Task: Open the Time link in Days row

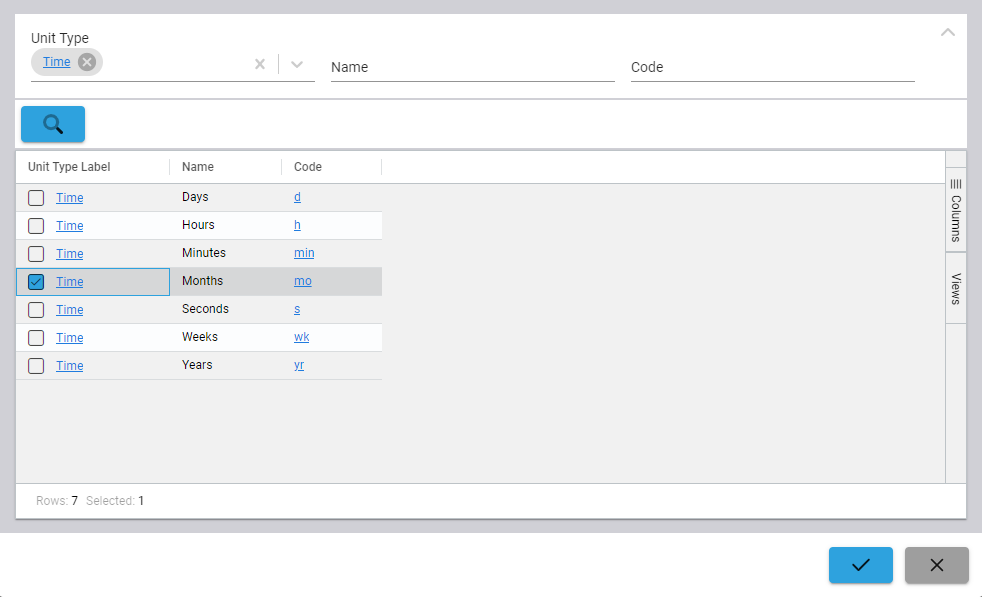Action: (x=70, y=198)
